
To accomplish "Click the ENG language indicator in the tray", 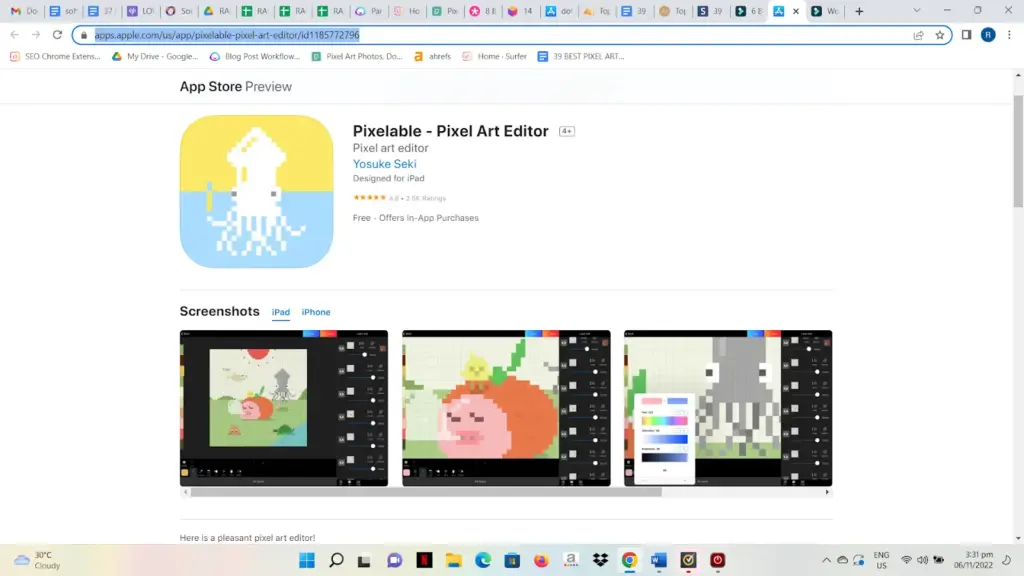I will [x=881, y=560].
